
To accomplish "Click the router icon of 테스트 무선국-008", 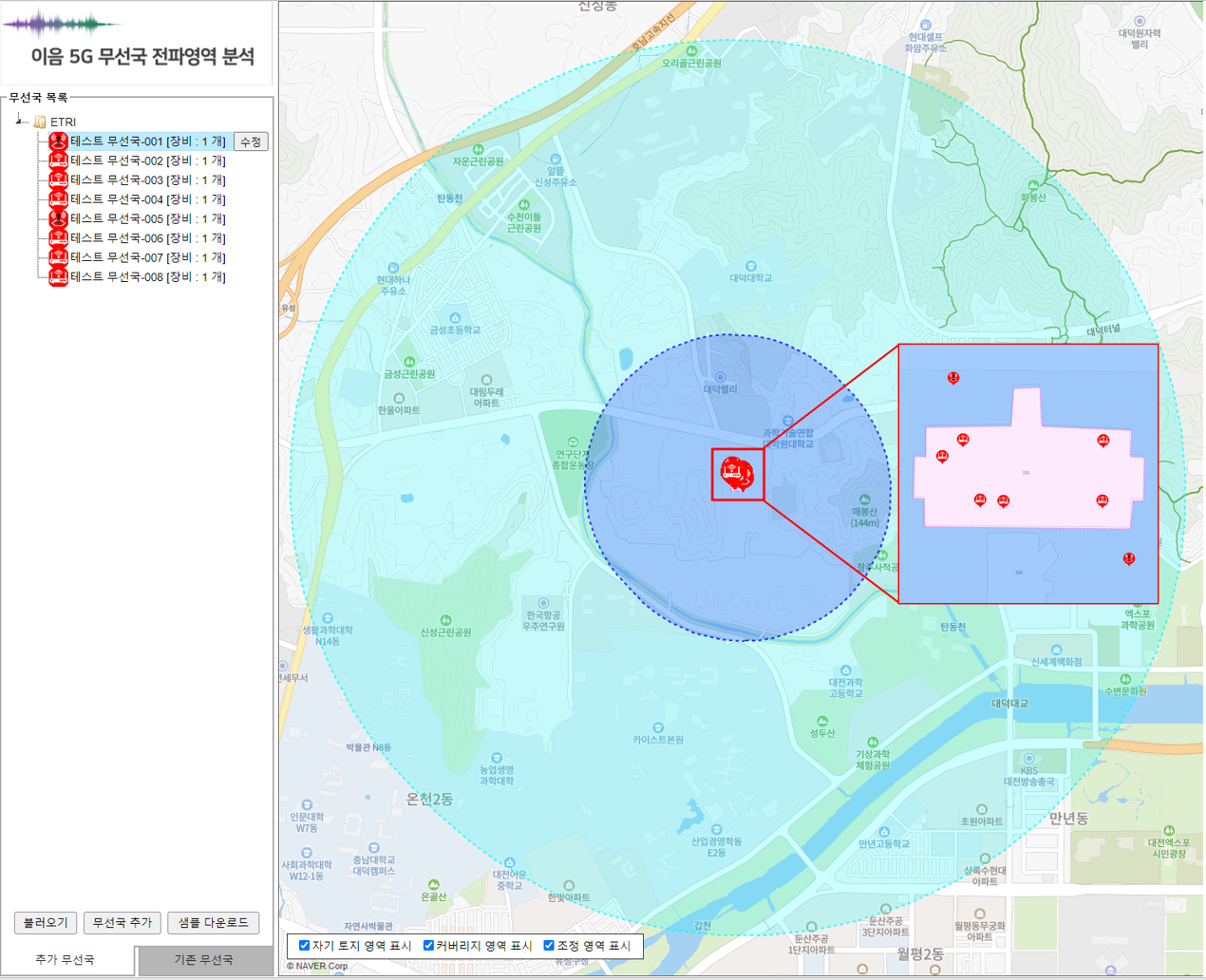I will [x=58, y=276].
